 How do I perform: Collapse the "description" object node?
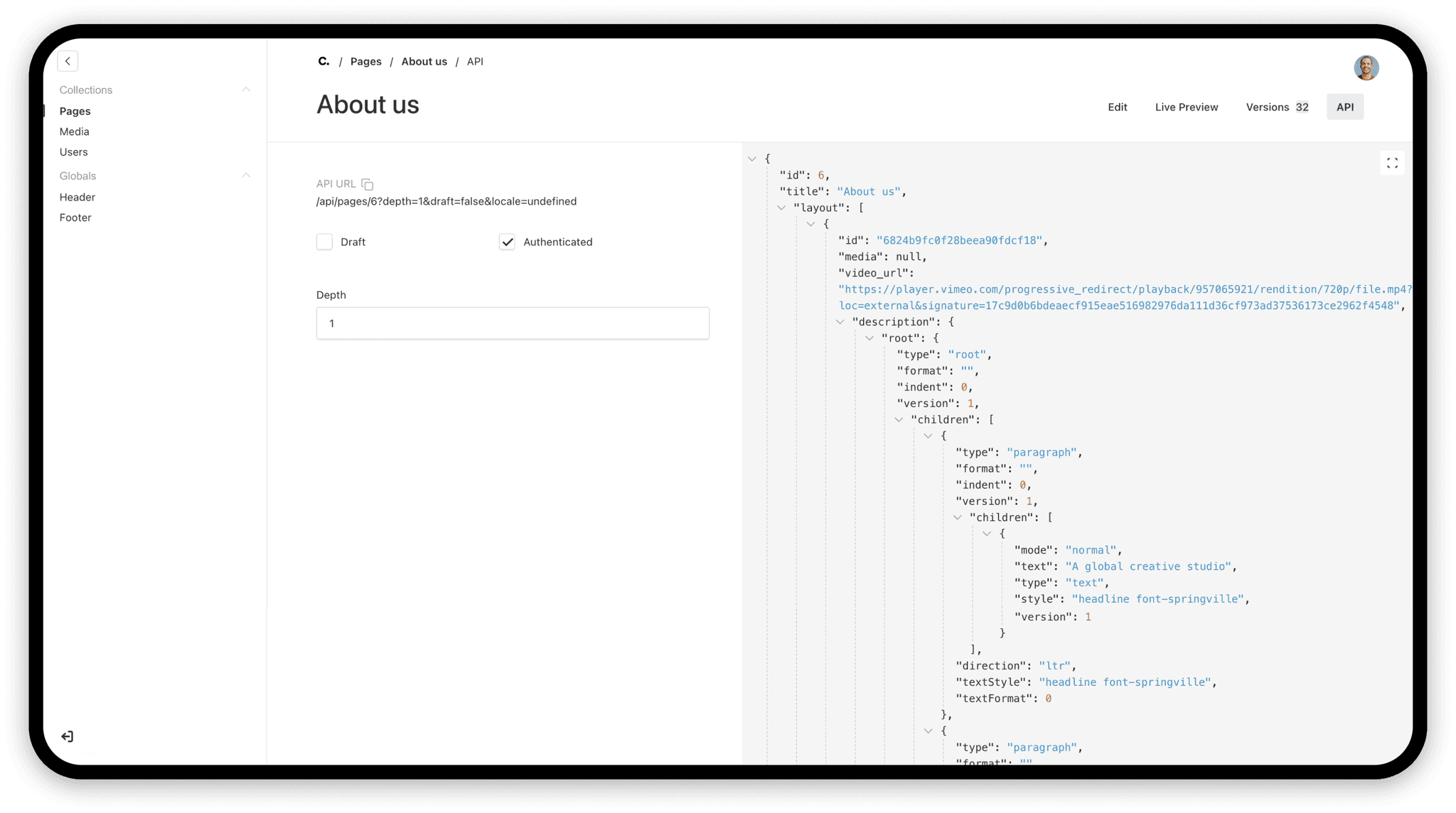840,322
